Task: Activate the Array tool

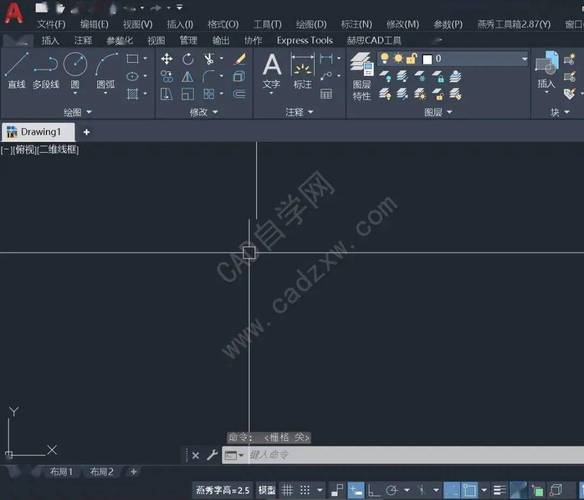Action: coord(209,94)
